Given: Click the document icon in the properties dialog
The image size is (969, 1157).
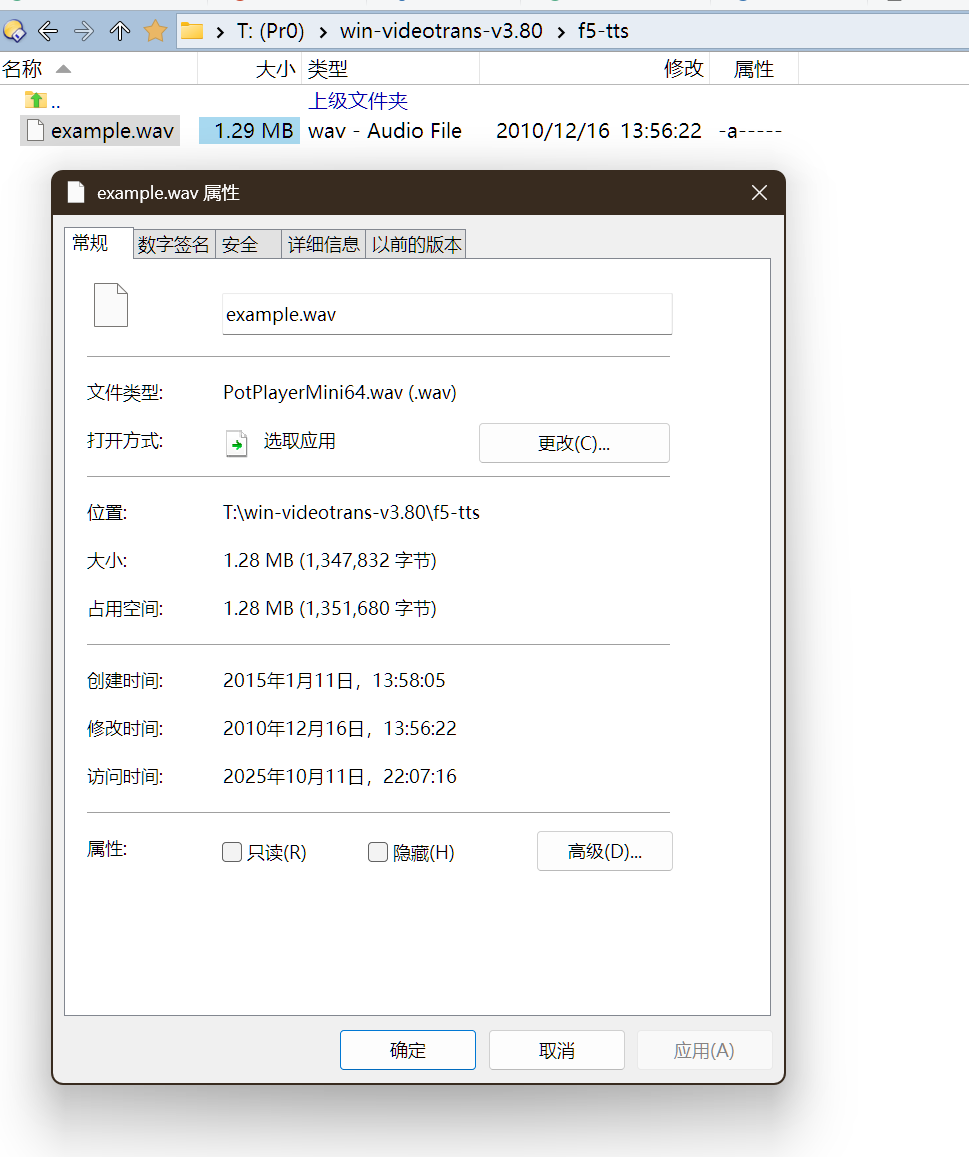Looking at the screenshot, I should pos(110,305).
